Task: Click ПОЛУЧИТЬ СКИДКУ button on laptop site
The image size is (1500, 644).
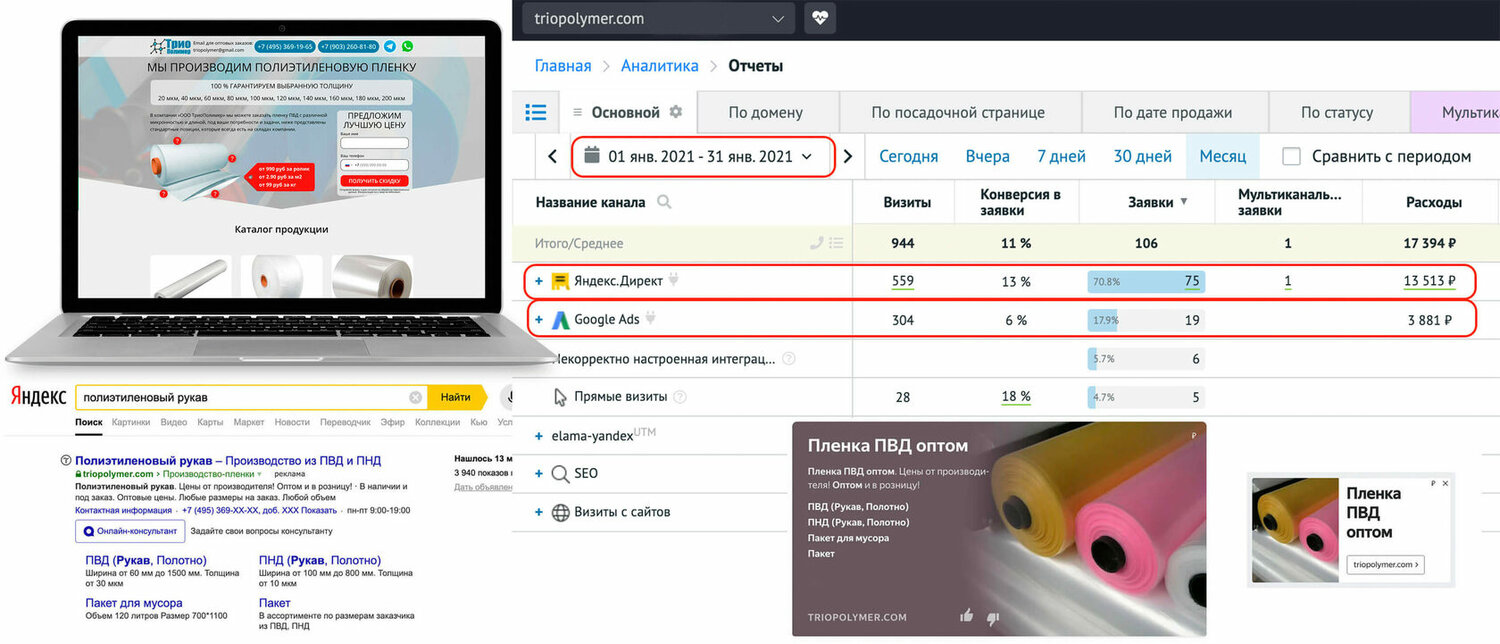Action: [x=373, y=181]
